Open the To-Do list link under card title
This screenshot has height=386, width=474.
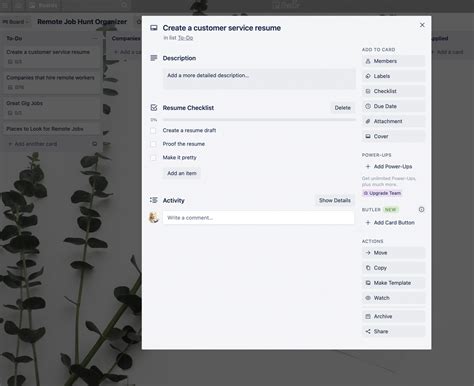pos(185,38)
